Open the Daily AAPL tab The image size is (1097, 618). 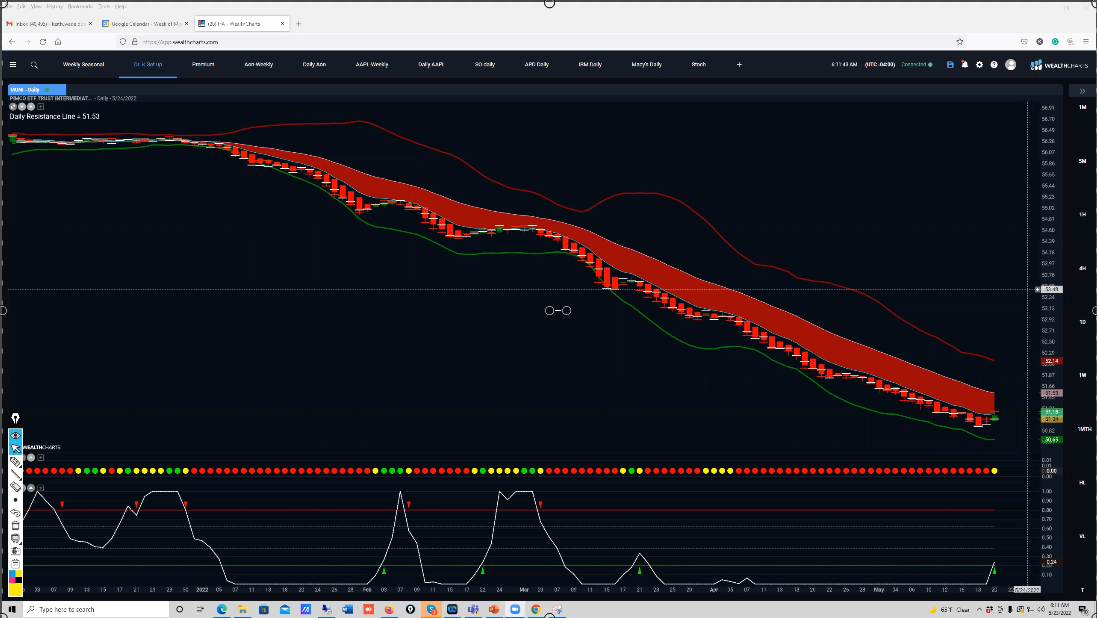point(430,64)
